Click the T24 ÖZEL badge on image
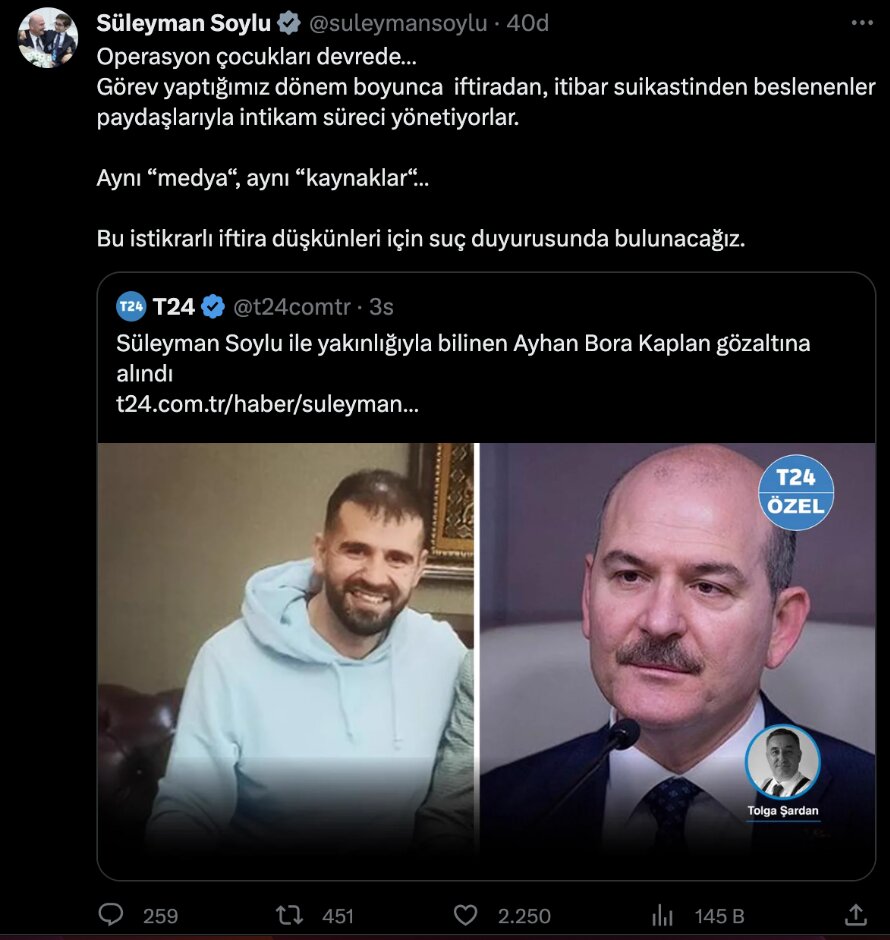The height and width of the screenshot is (940, 890). tap(796, 491)
